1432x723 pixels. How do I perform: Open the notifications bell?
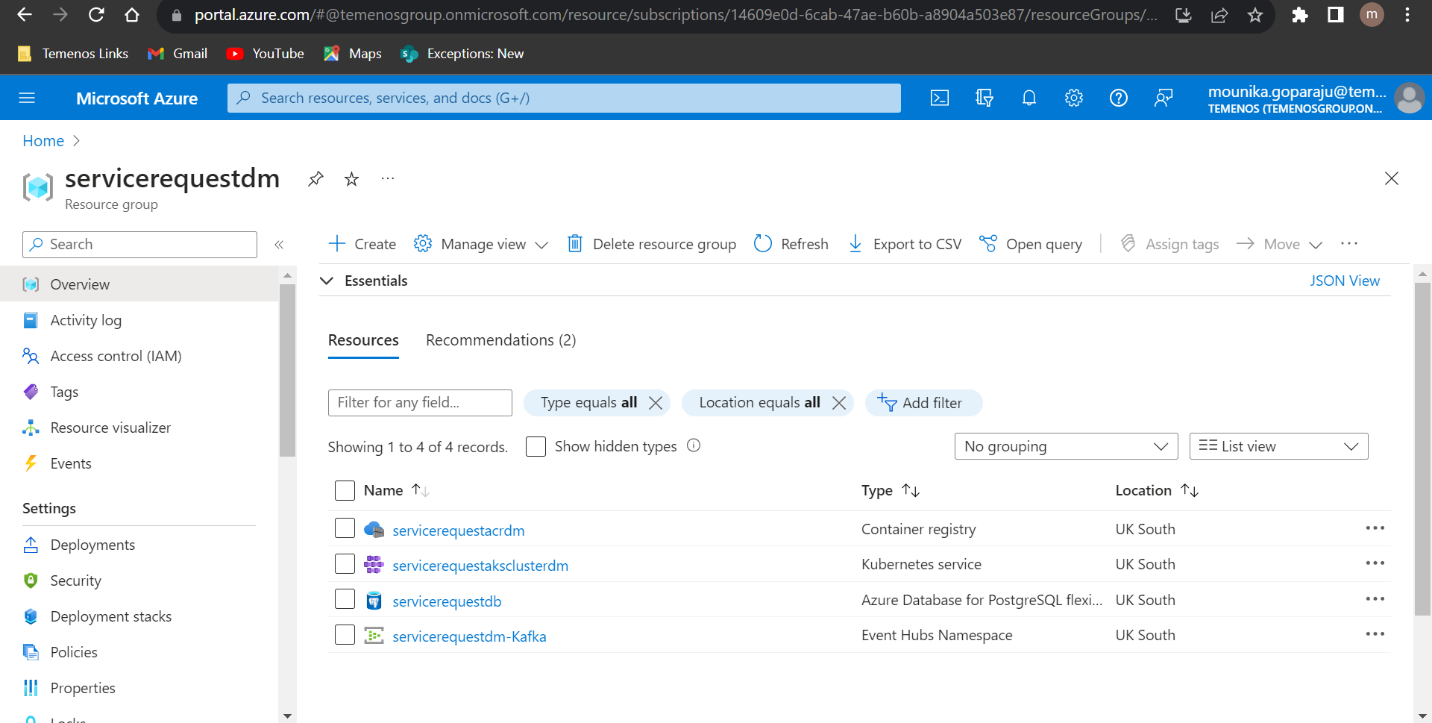(x=1029, y=98)
